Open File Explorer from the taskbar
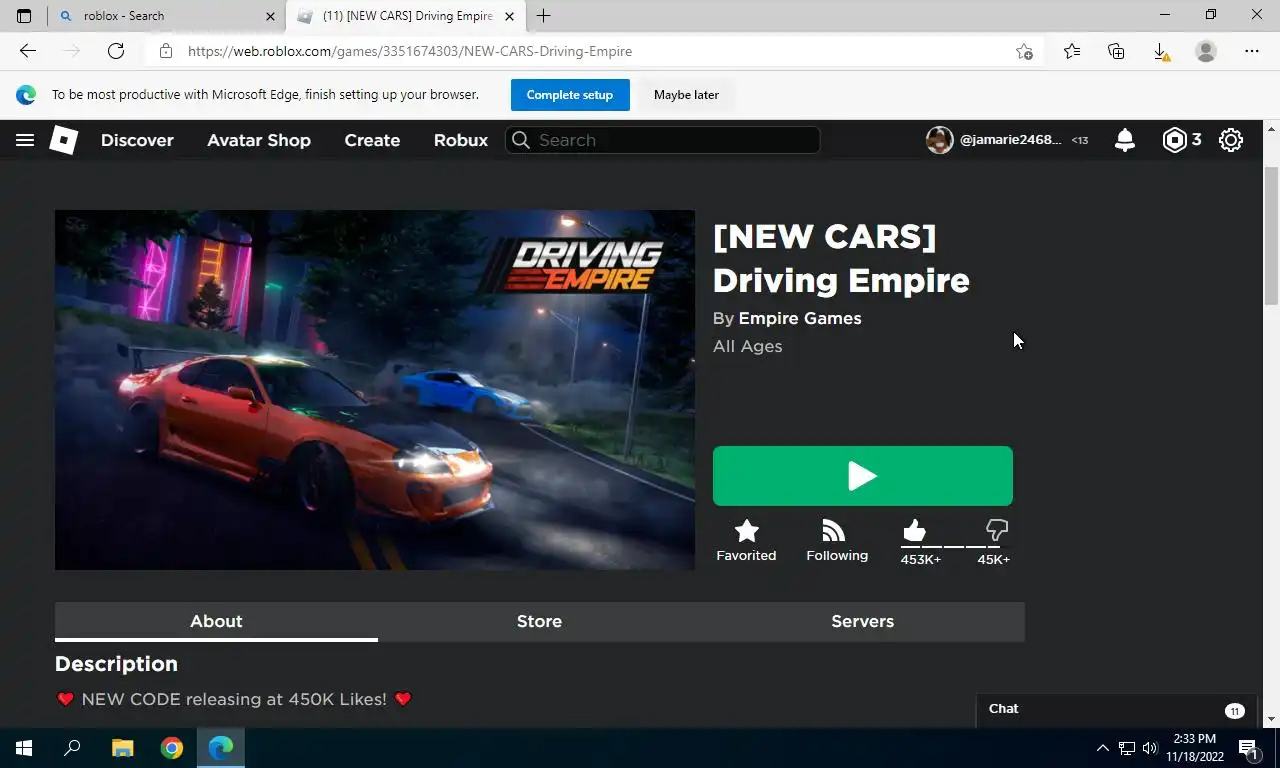 click(122, 748)
